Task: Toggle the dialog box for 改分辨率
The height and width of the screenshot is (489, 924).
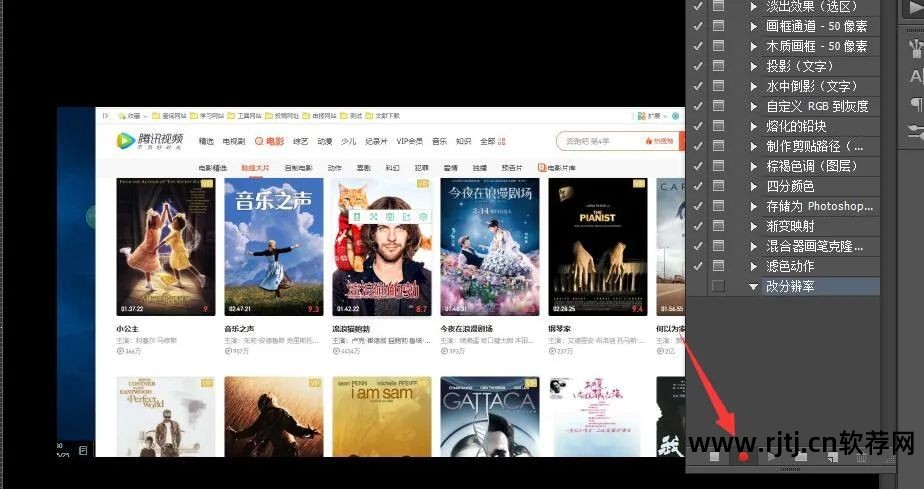Action: [x=718, y=286]
